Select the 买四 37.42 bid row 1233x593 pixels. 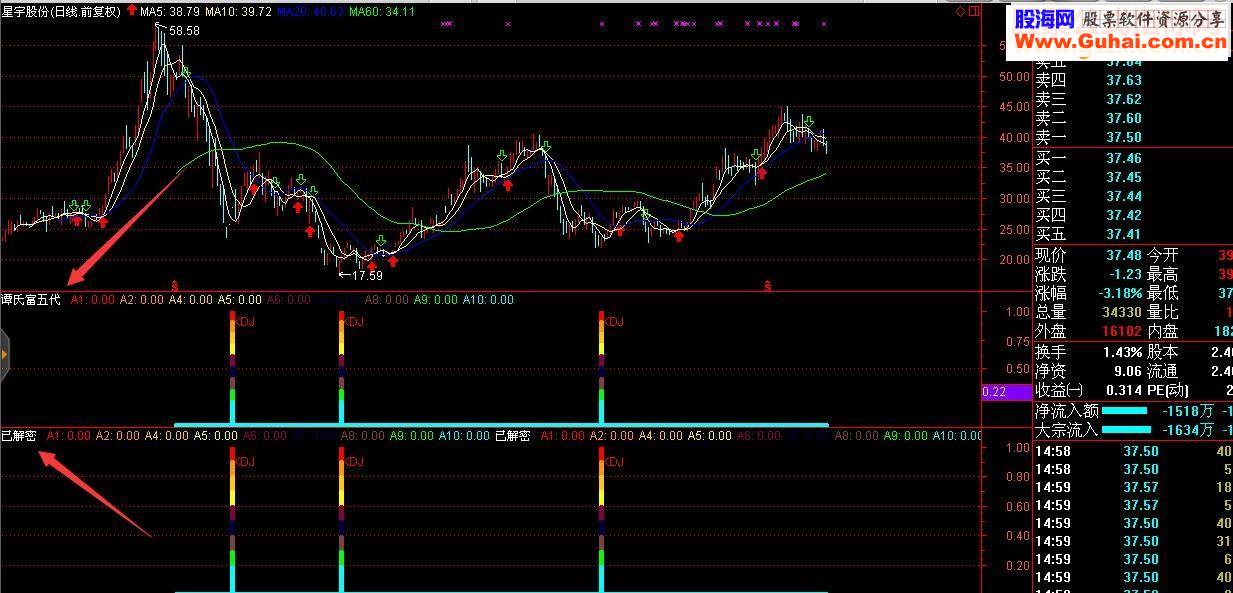[x=1132, y=215]
